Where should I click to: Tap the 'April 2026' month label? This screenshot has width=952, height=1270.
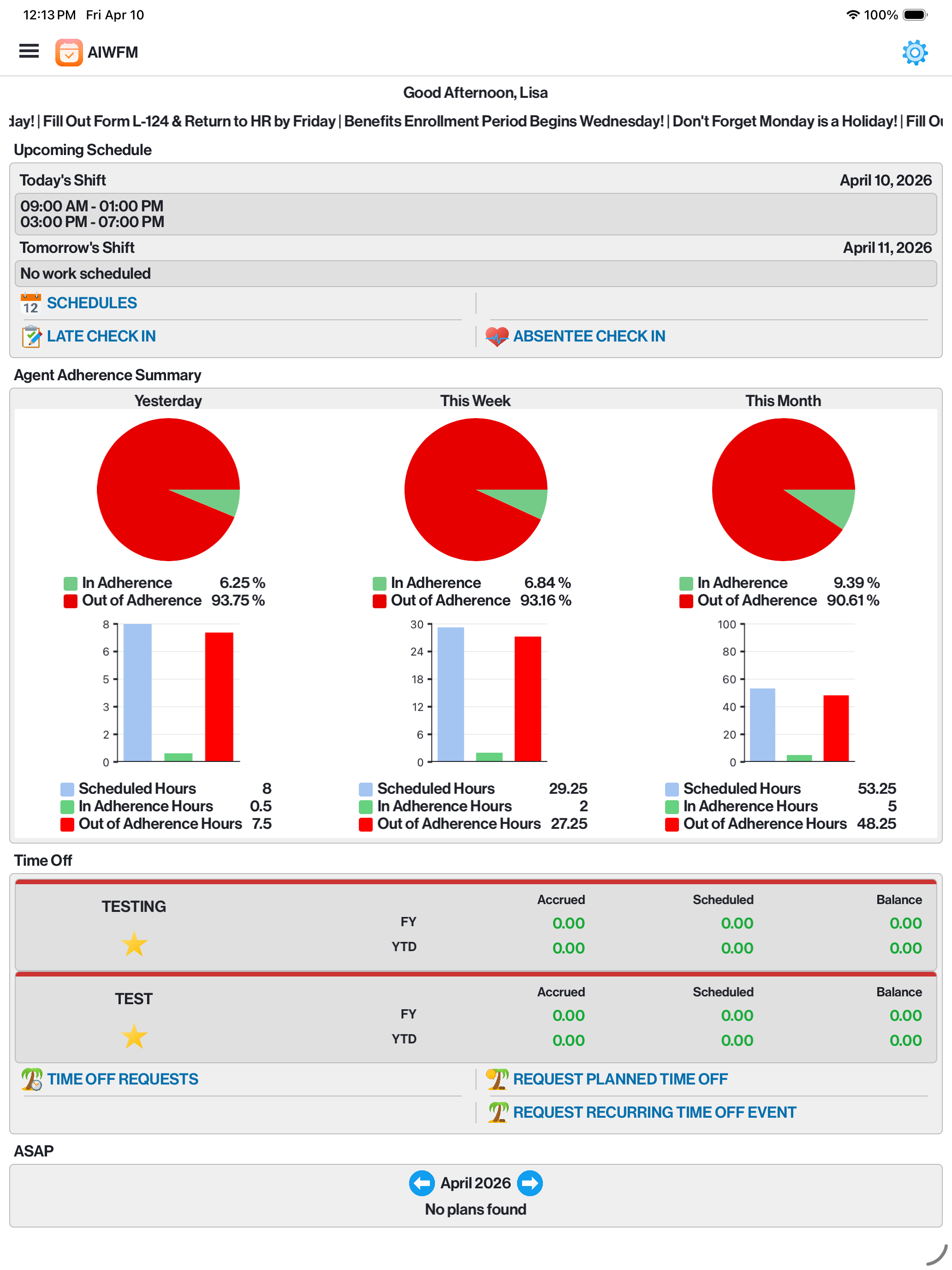tap(476, 1183)
